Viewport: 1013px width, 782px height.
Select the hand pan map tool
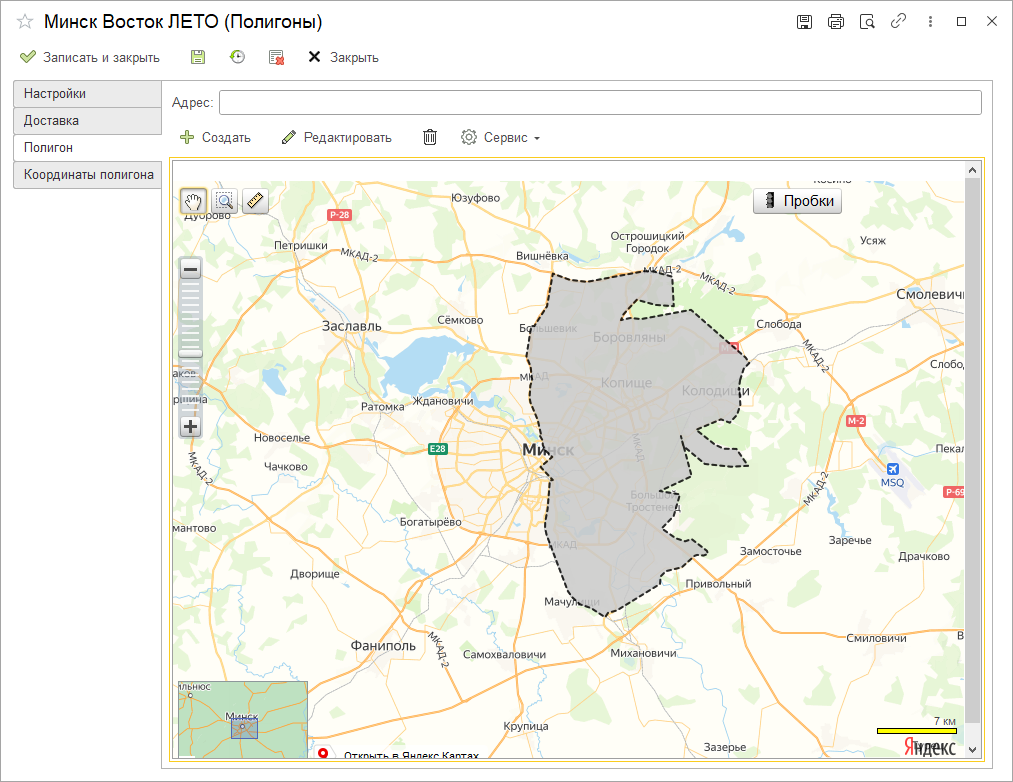[193, 201]
